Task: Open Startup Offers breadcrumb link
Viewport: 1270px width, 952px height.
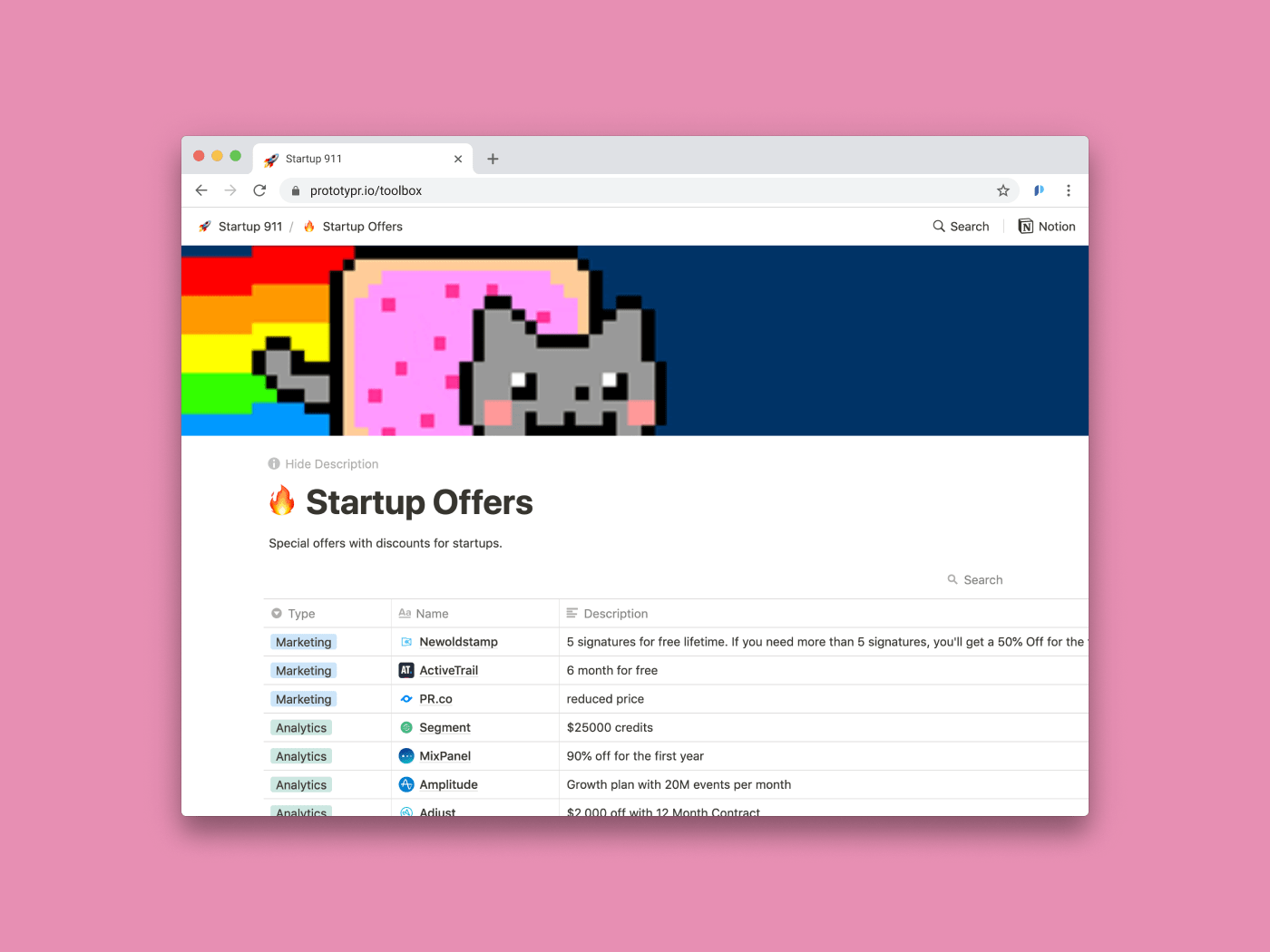Action: (353, 227)
